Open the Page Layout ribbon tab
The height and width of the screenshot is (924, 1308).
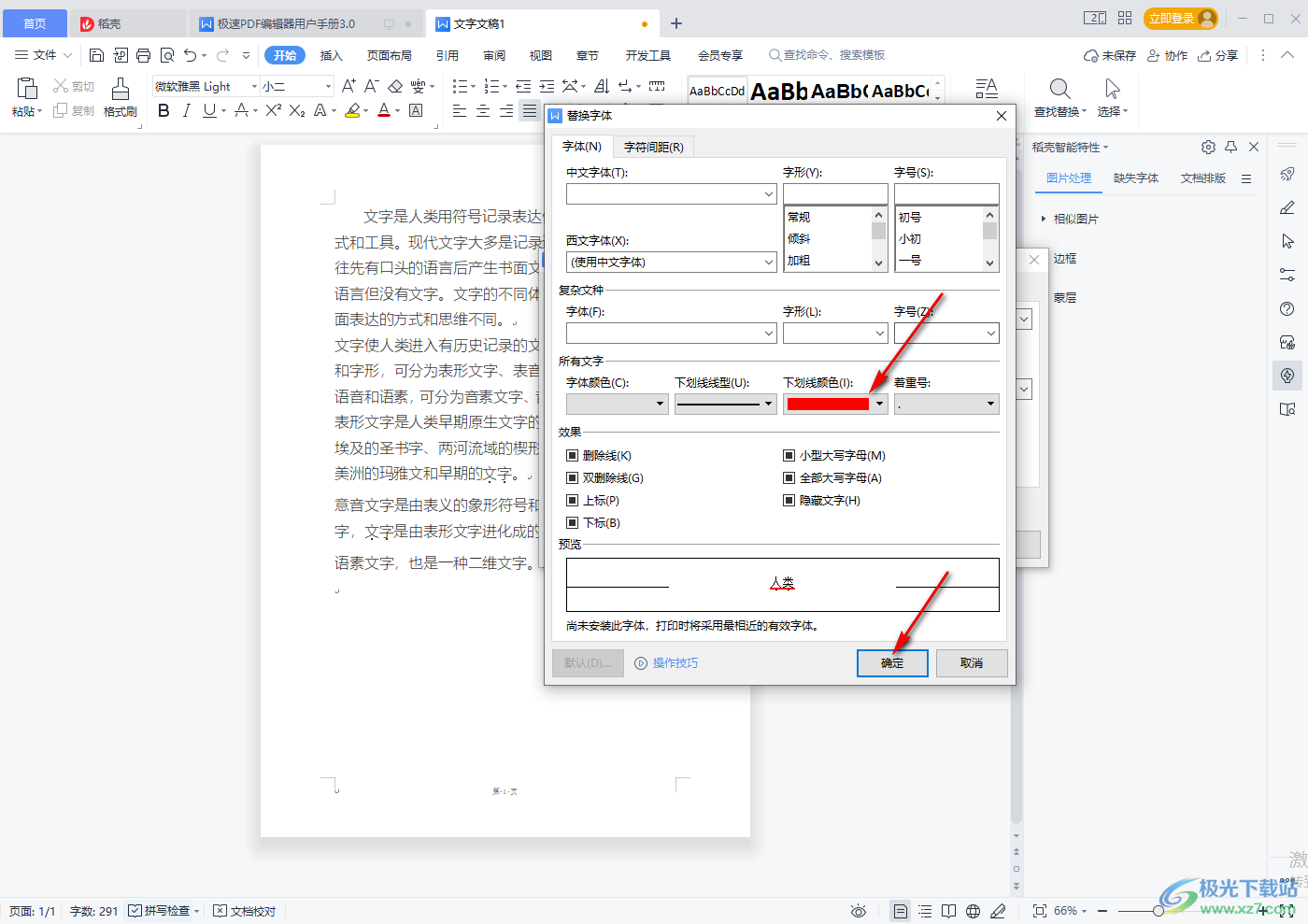pyautogui.click(x=390, y=55)
